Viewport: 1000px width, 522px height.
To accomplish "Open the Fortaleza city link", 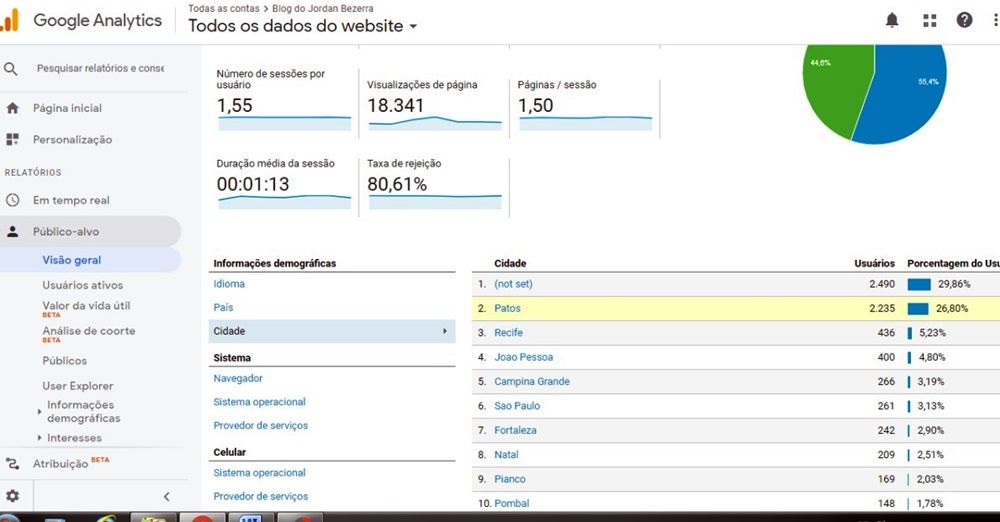I will 515,430.
